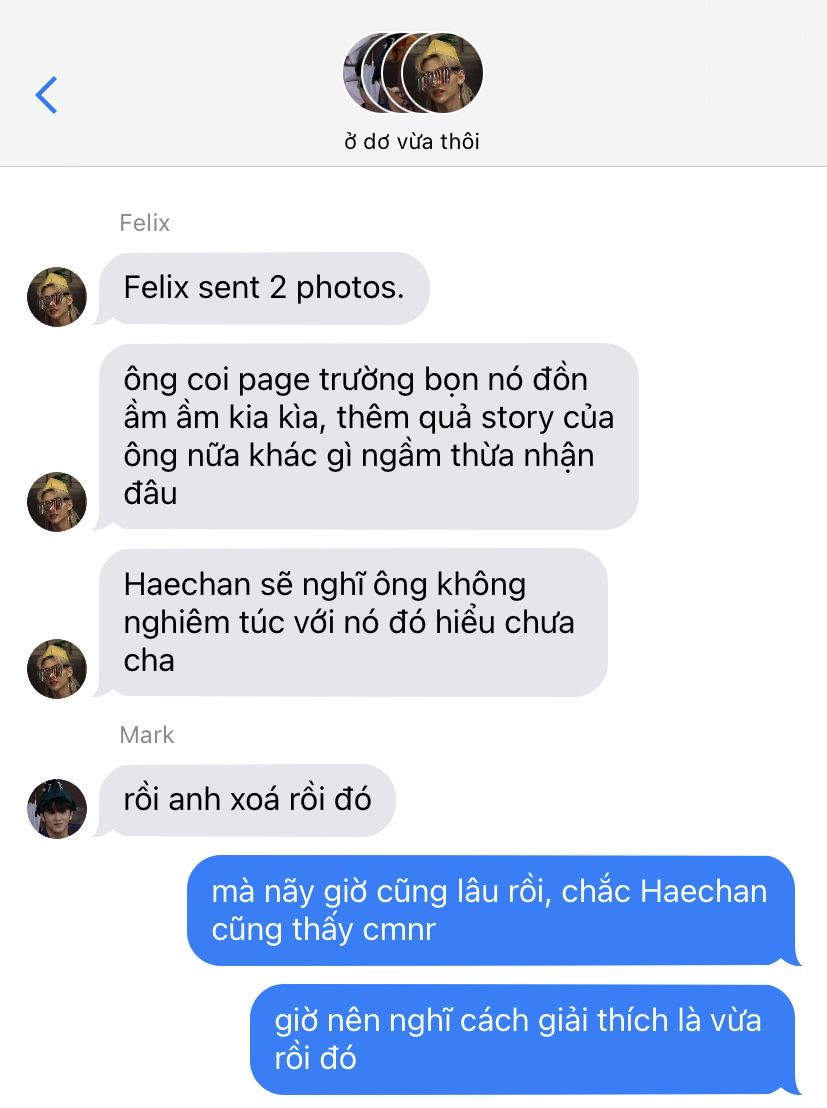Select the "ông coi page trường bọn nó đồn" bubble

click(368, 437)
